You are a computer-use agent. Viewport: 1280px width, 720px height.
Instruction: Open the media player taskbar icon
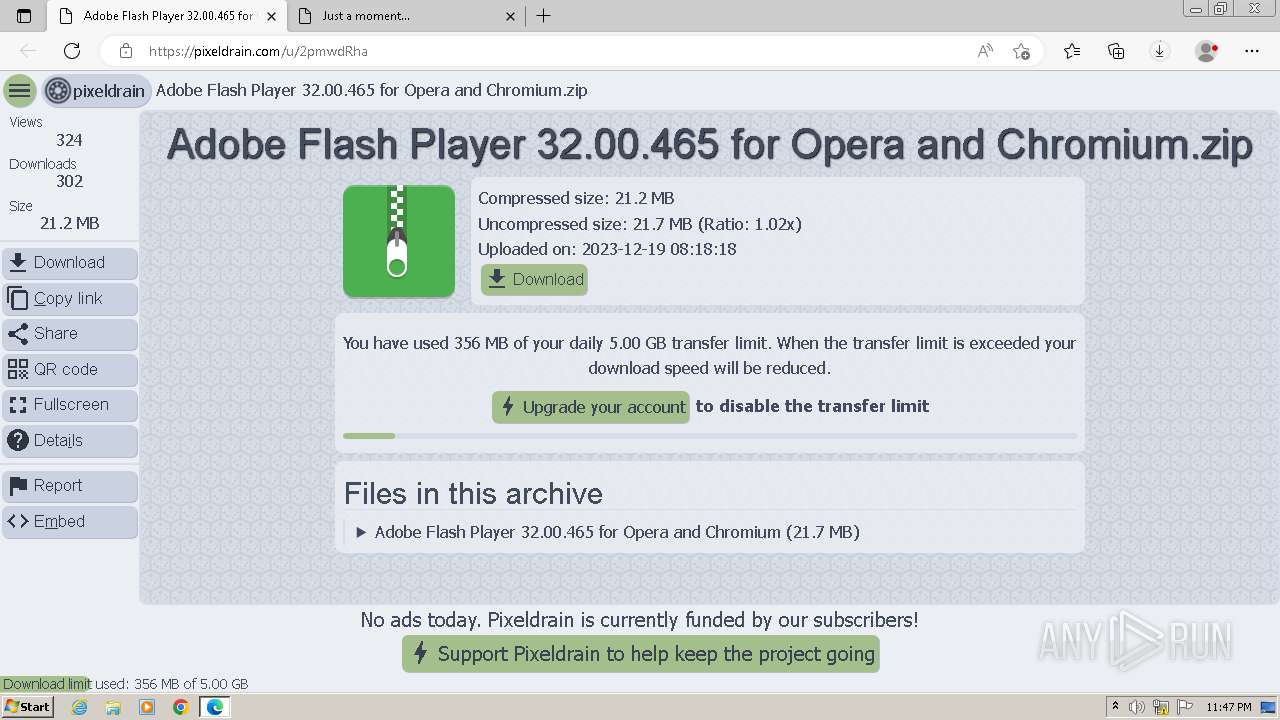[147, 707]
